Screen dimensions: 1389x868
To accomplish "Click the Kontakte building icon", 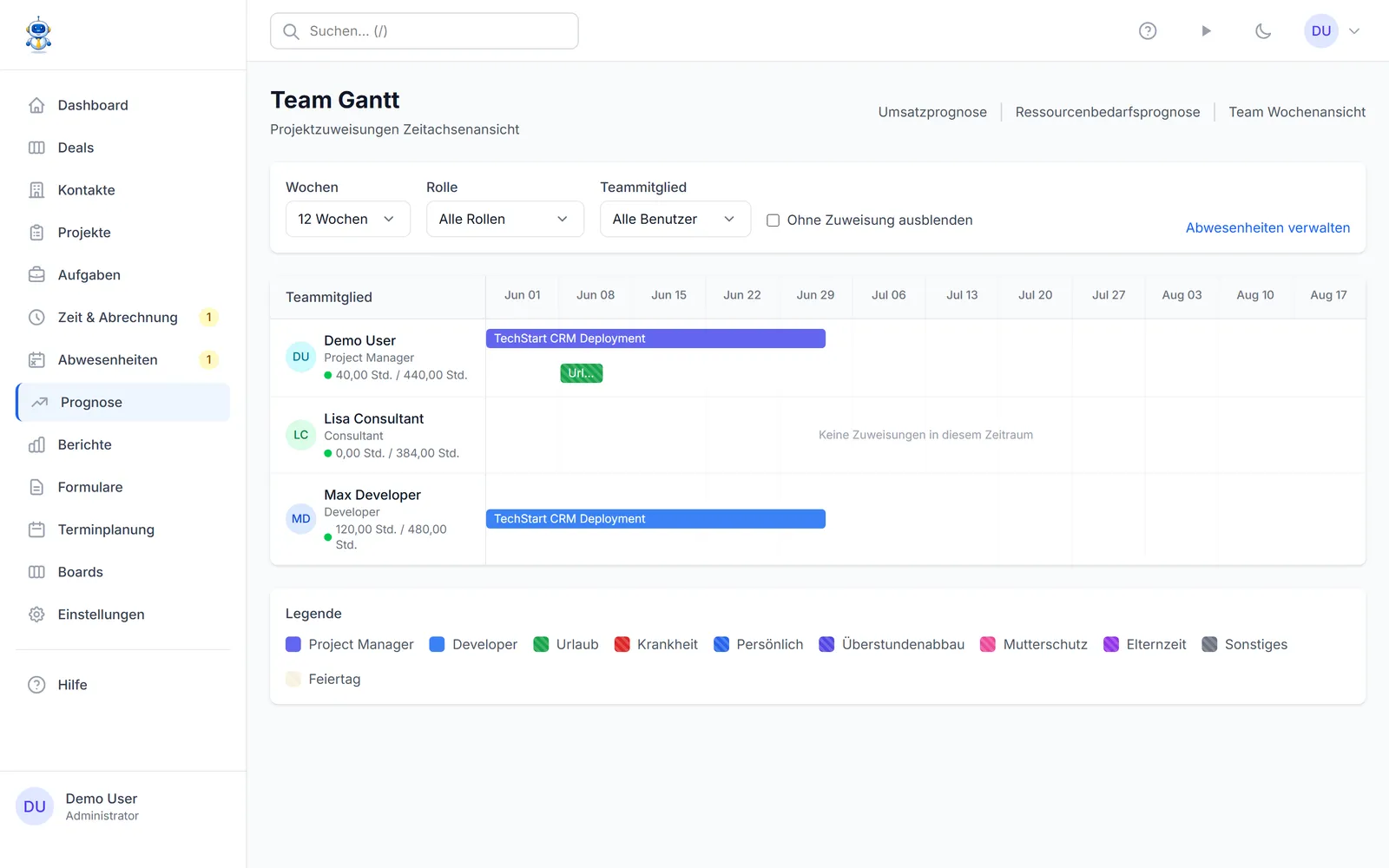I will point(36,190).
